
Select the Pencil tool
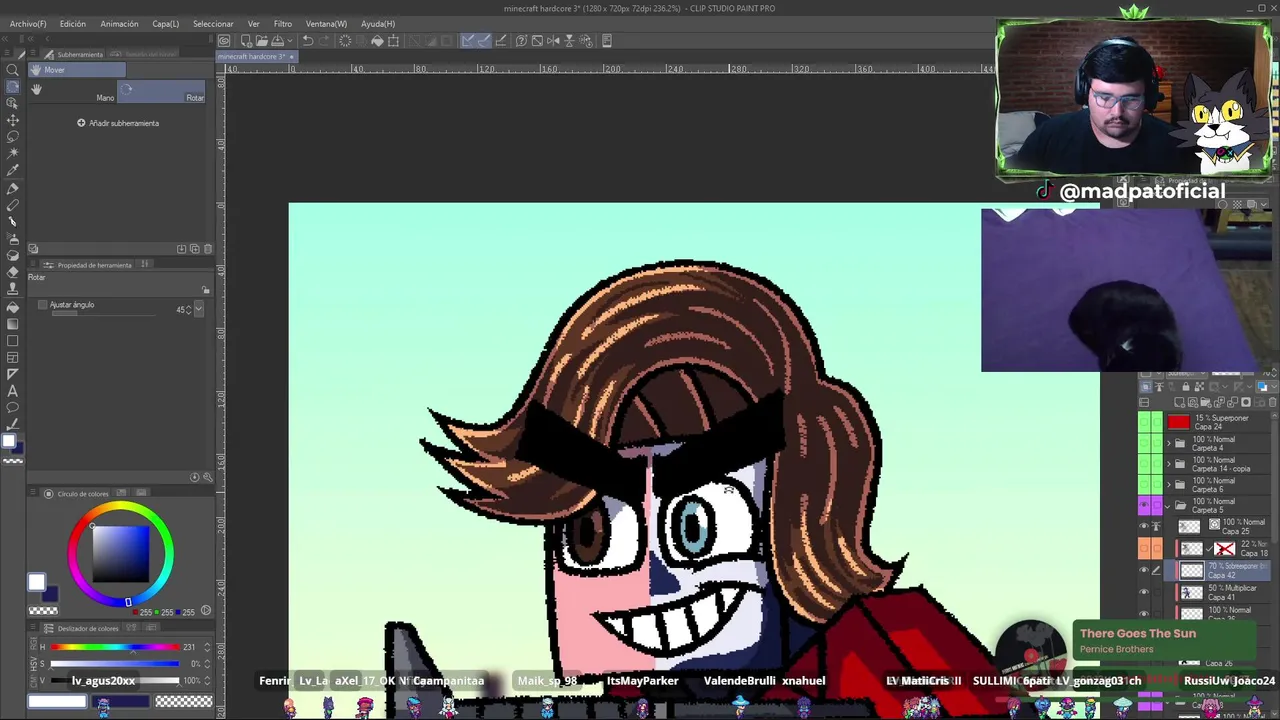click(13, 205)
